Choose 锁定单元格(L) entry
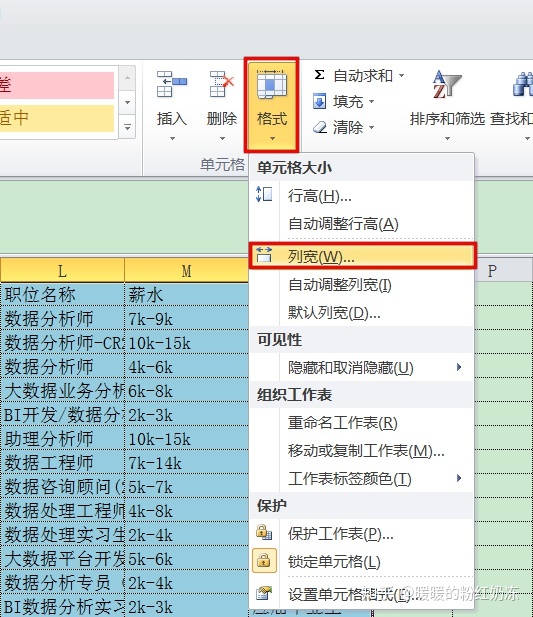The image size is (533, 617). pyautogui.click(x=361, y=562)
